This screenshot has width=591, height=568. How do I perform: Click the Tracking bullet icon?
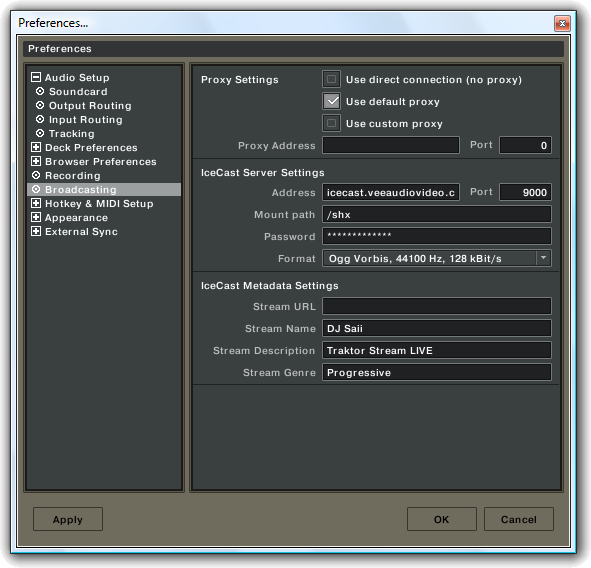[x=40, y=133]
